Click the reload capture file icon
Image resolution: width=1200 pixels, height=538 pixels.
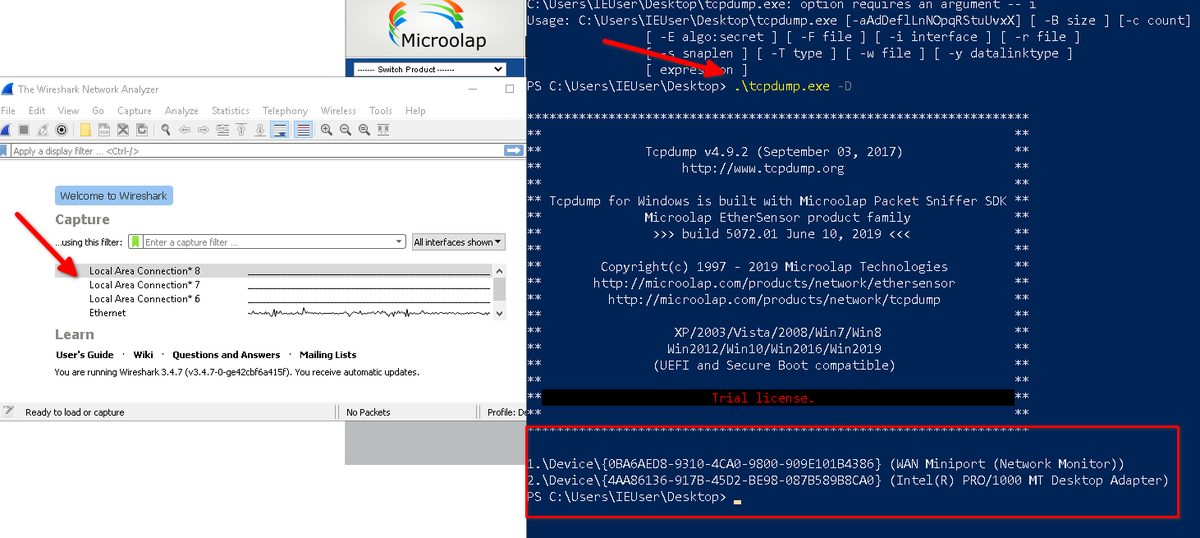click(x=141, y=130)
